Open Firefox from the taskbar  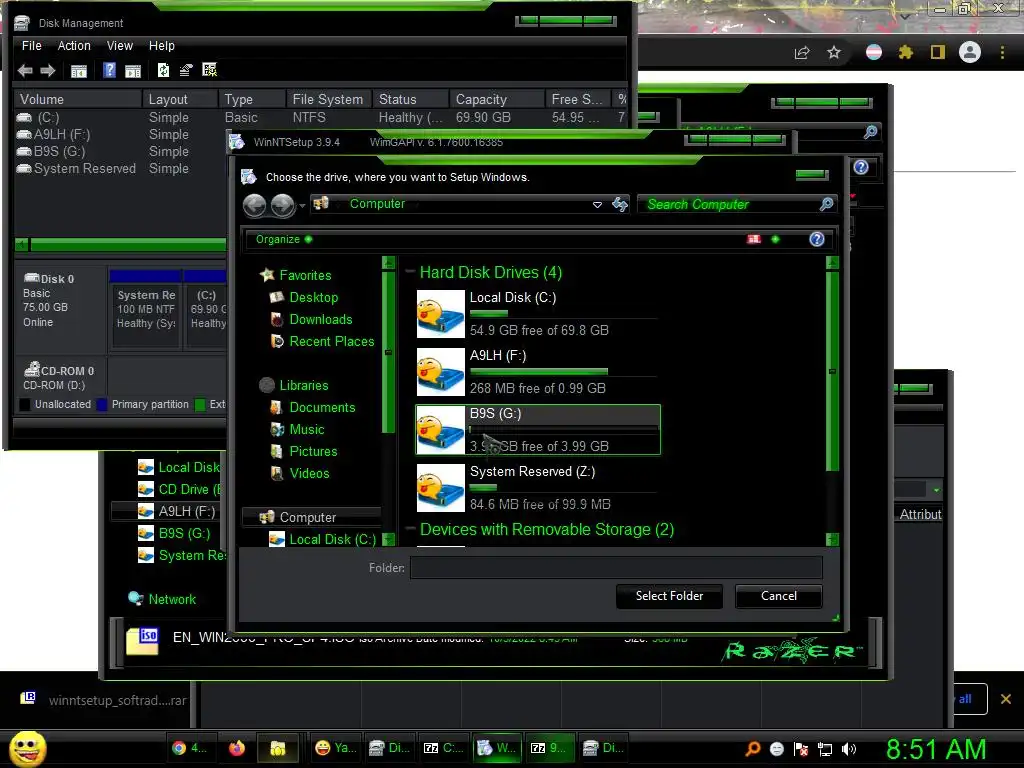(236, 748)
